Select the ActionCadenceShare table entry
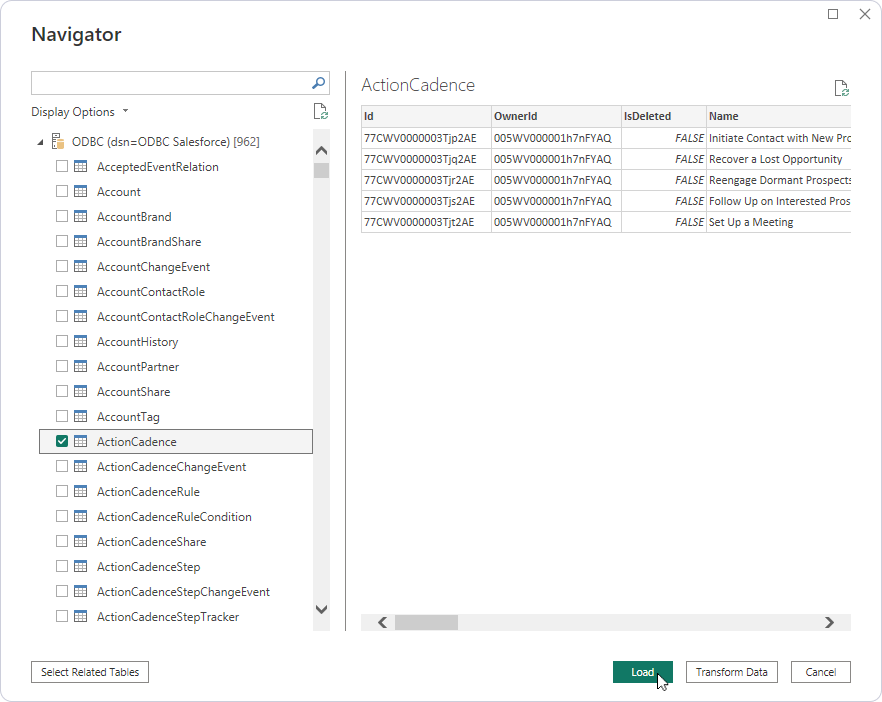Screen dimensions: 882x702 click(x=151, y=542)
